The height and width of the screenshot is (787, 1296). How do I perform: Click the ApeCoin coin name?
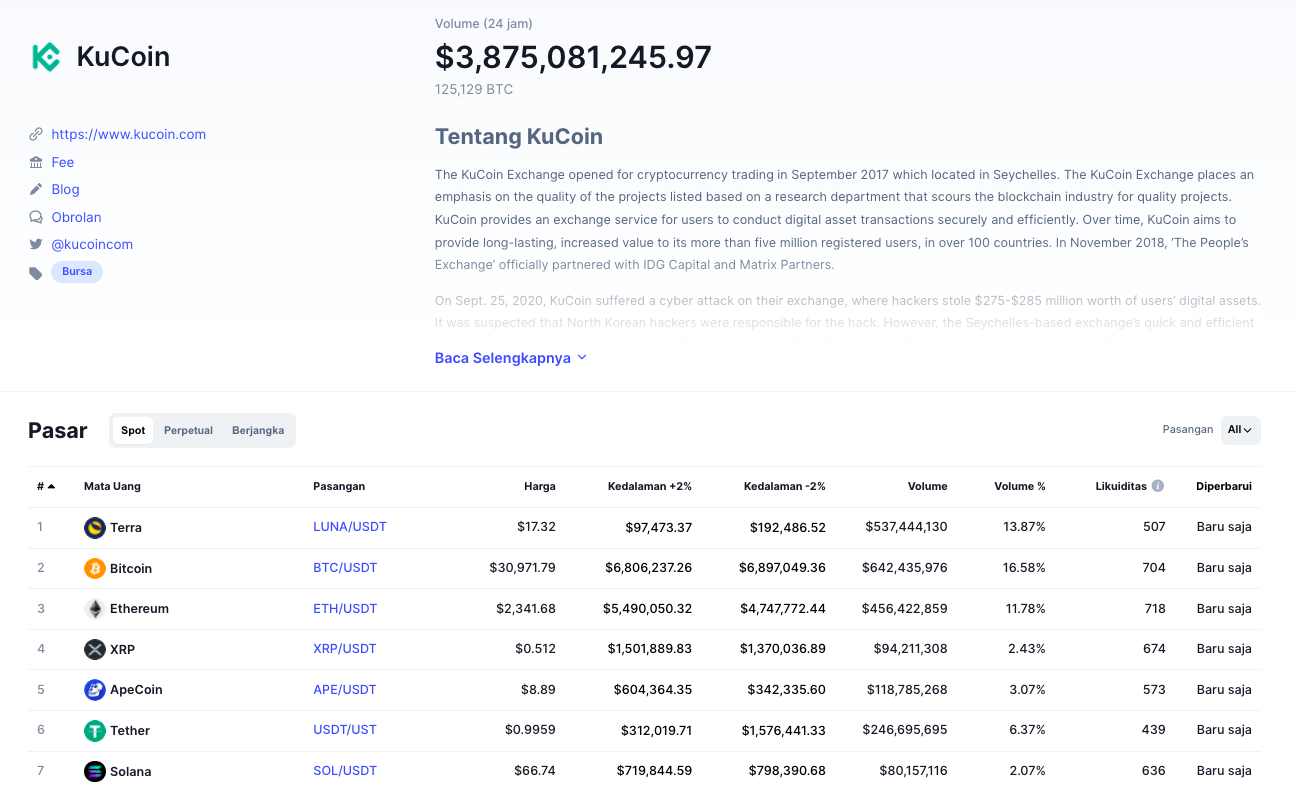(x=136, y=690)
